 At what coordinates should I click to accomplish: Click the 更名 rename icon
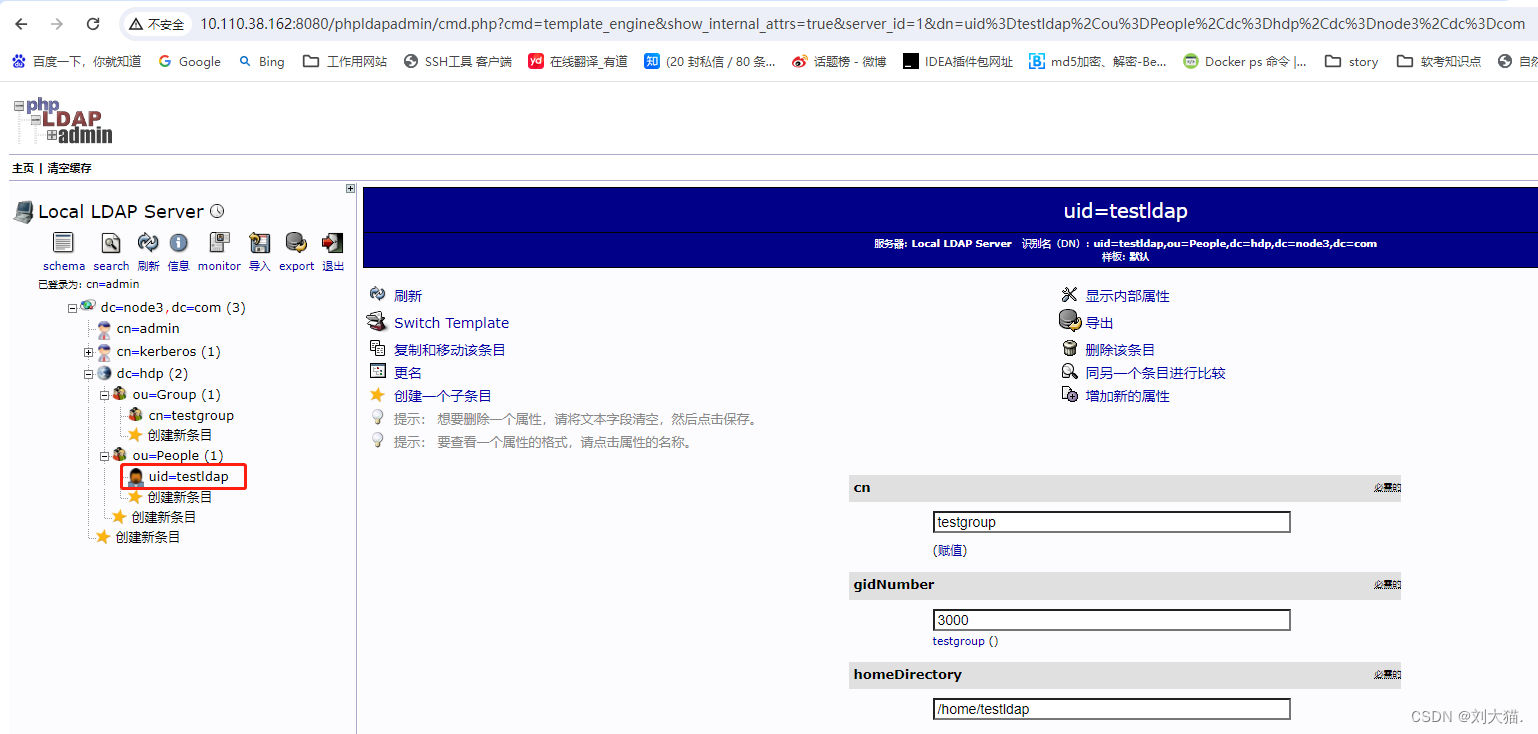[x=377, y=372]
